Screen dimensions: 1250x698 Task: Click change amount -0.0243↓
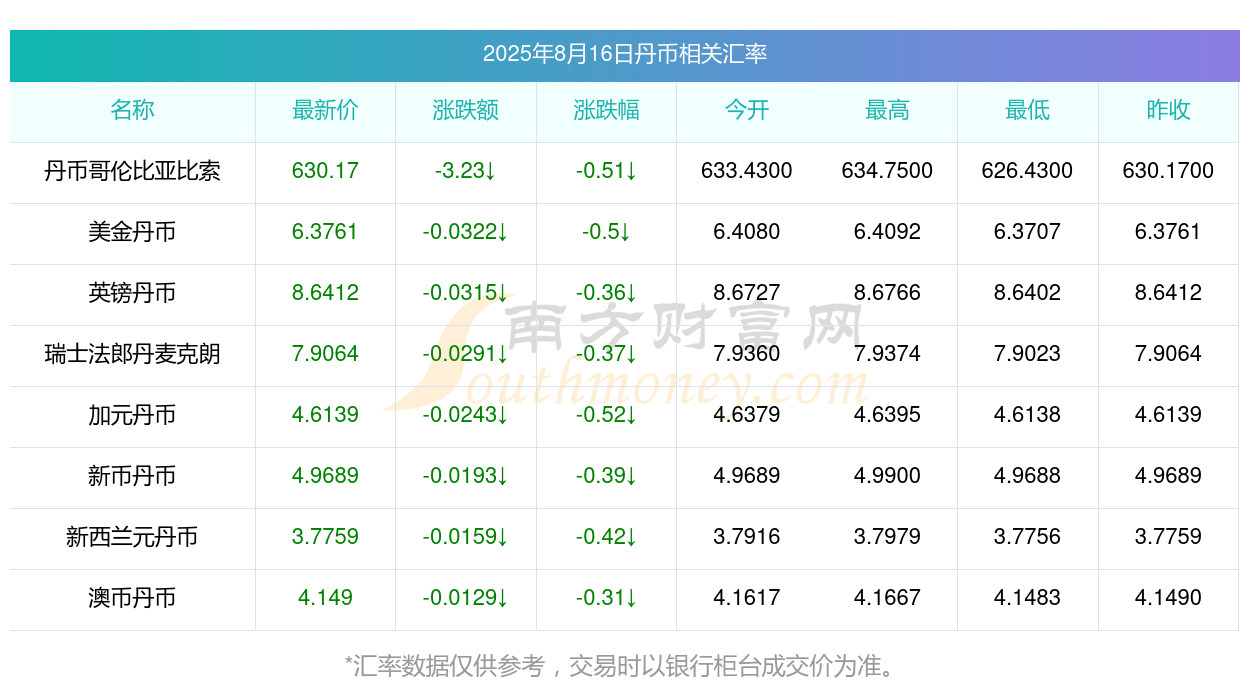[x=466, y=415]
